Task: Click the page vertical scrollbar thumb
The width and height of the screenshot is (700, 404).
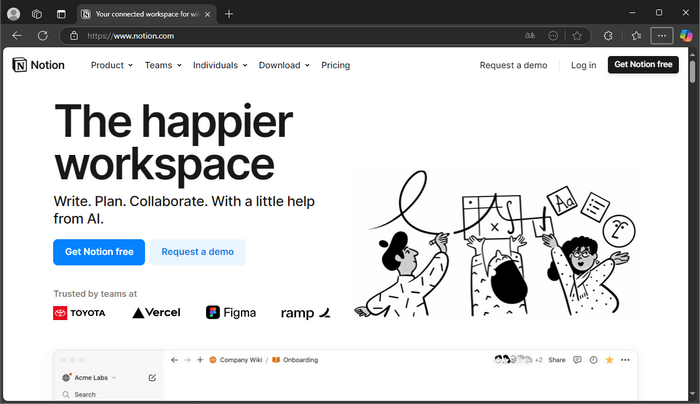Action: [x=693, y=72]
